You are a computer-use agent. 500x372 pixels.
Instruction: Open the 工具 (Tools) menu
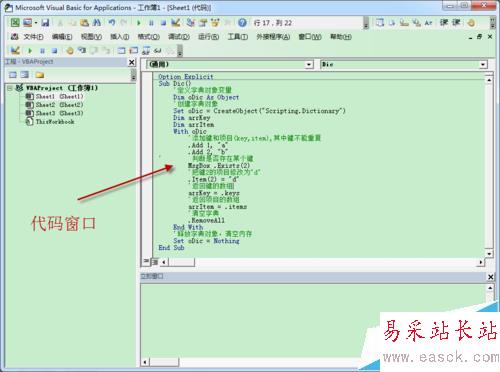coord(238,37)
